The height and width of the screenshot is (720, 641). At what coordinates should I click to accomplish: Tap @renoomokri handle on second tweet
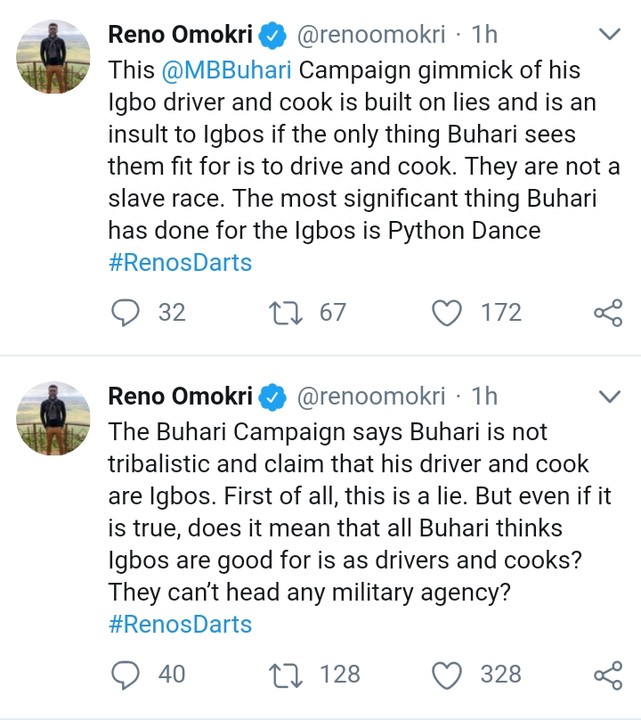coord(371,397)
